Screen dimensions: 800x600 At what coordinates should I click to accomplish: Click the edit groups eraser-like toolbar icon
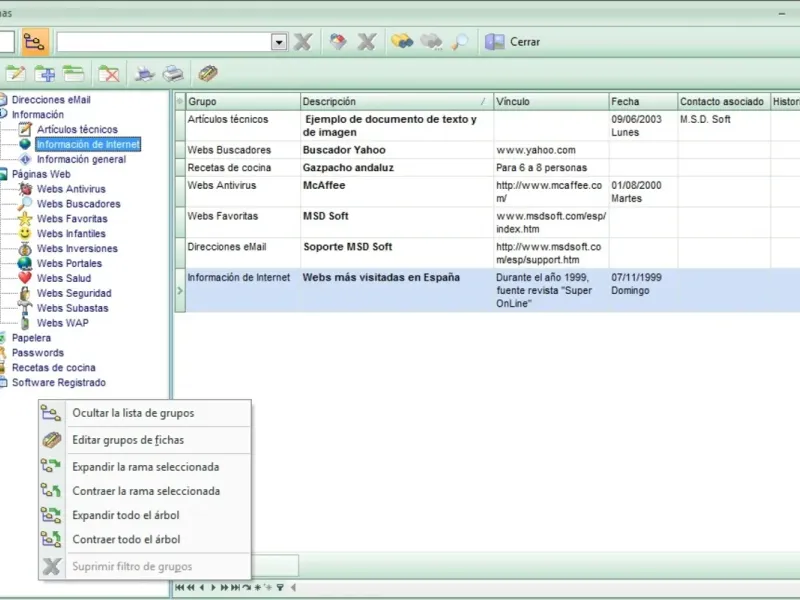coord(208,73)
